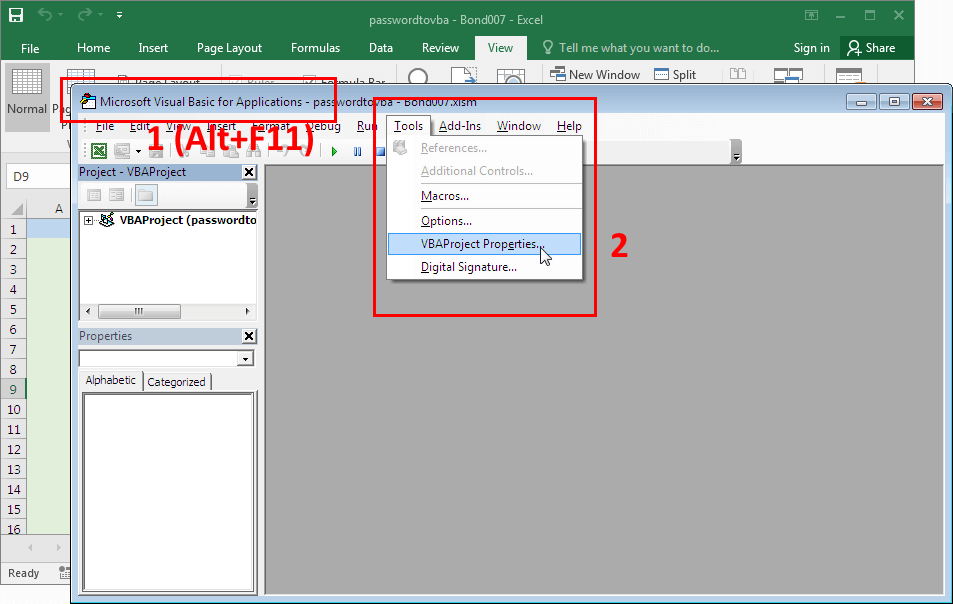Screen dimensions: 953x604
Task: Expand the VBAProject tree node
Action: [87, 219]
